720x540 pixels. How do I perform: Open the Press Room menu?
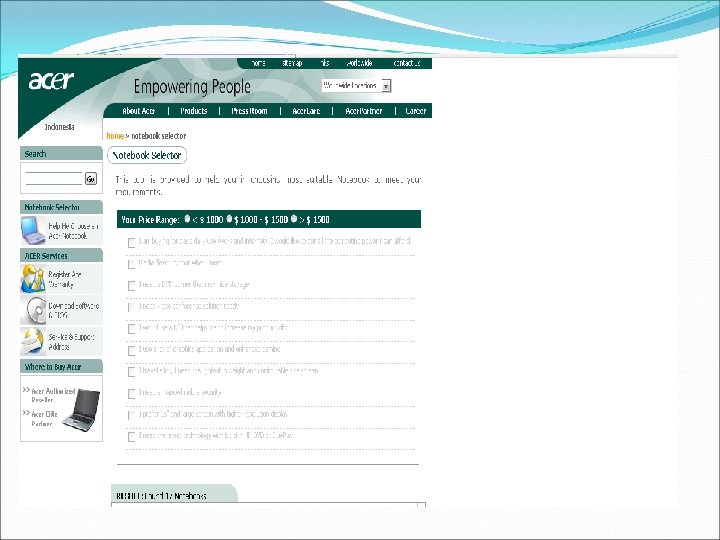(249, 111)
